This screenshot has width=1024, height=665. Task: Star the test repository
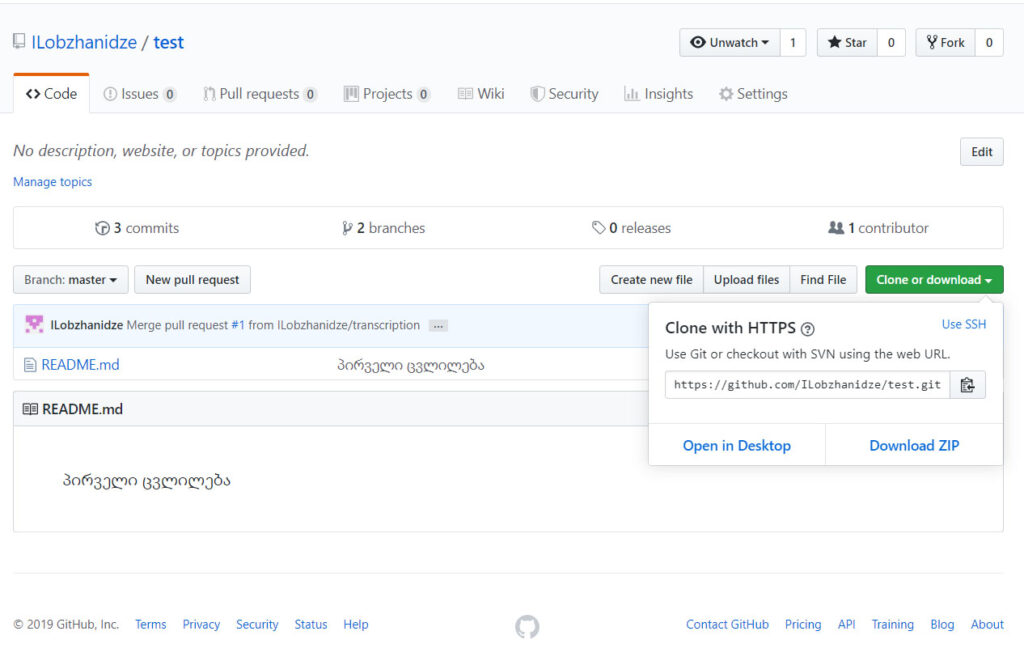[x=847, y=43]
